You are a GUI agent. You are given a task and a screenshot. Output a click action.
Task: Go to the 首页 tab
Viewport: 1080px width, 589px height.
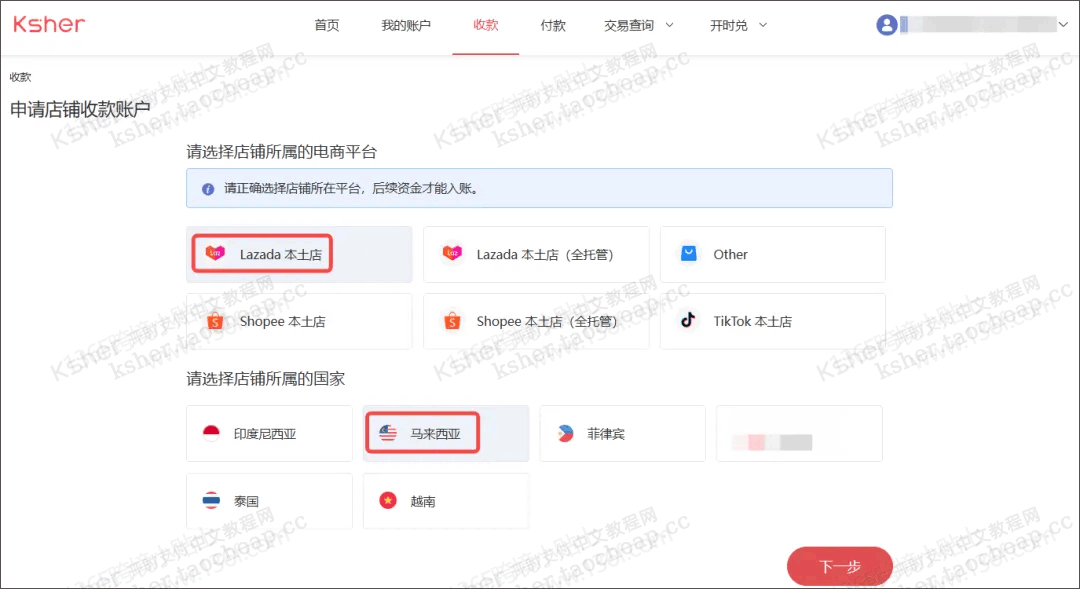click(326, 25)
